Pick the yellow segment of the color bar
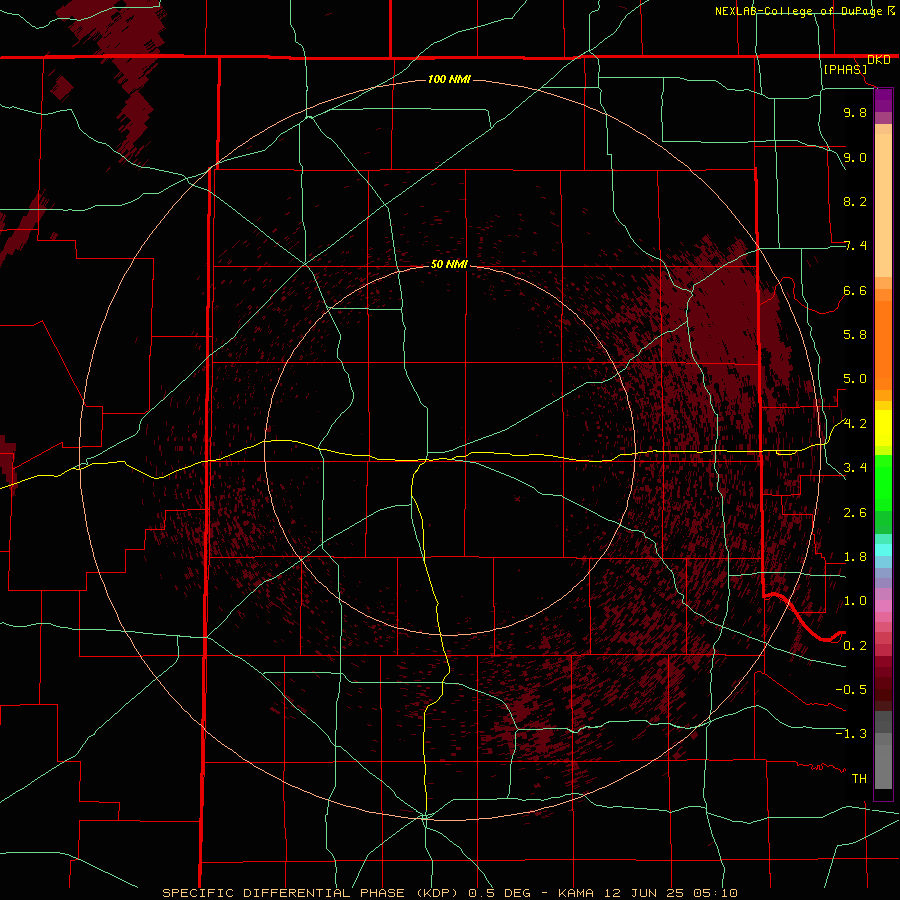This screenshot has height=900, width=900. tap(883, 428)
